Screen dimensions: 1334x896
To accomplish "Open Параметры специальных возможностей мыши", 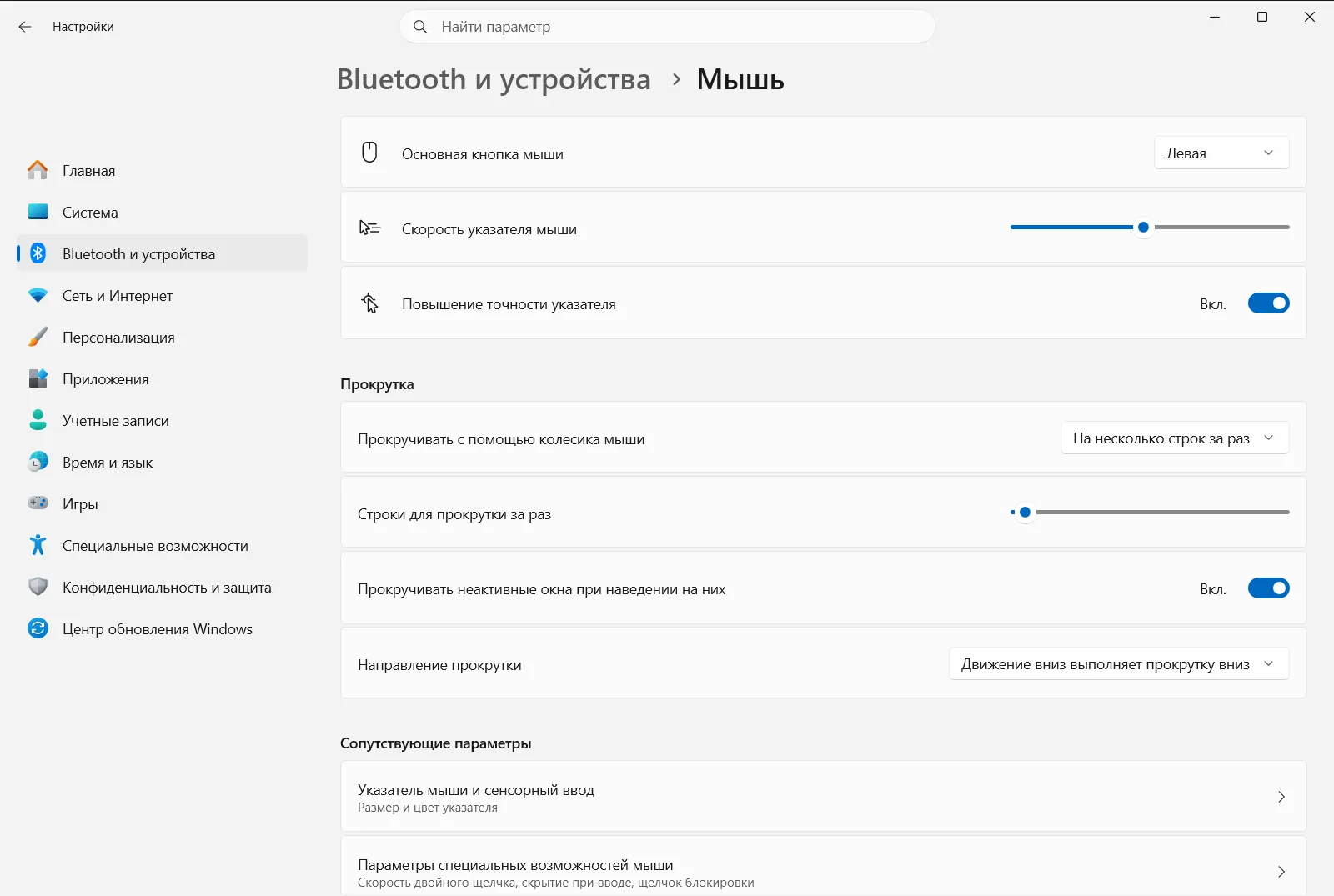I will [x=823, y=867].
